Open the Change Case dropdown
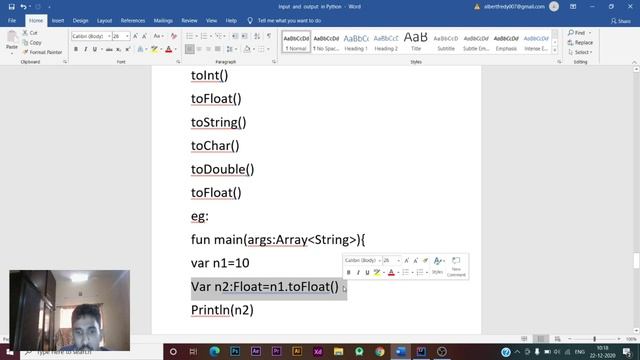This screenshot has width=640, height=360. (x=158, y=36)
